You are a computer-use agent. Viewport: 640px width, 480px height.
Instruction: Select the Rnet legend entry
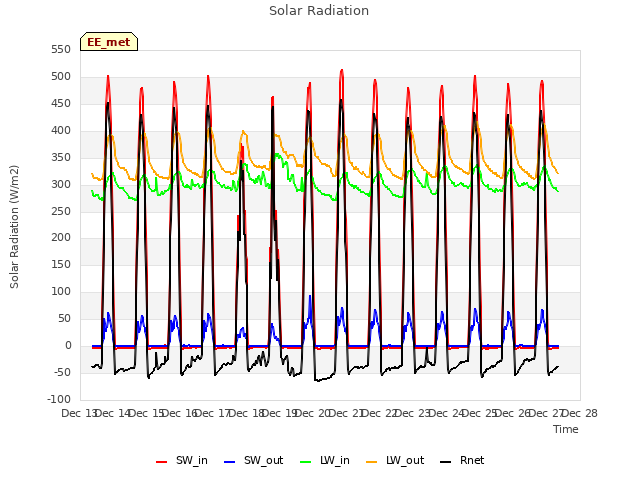(x=462, y=460)
